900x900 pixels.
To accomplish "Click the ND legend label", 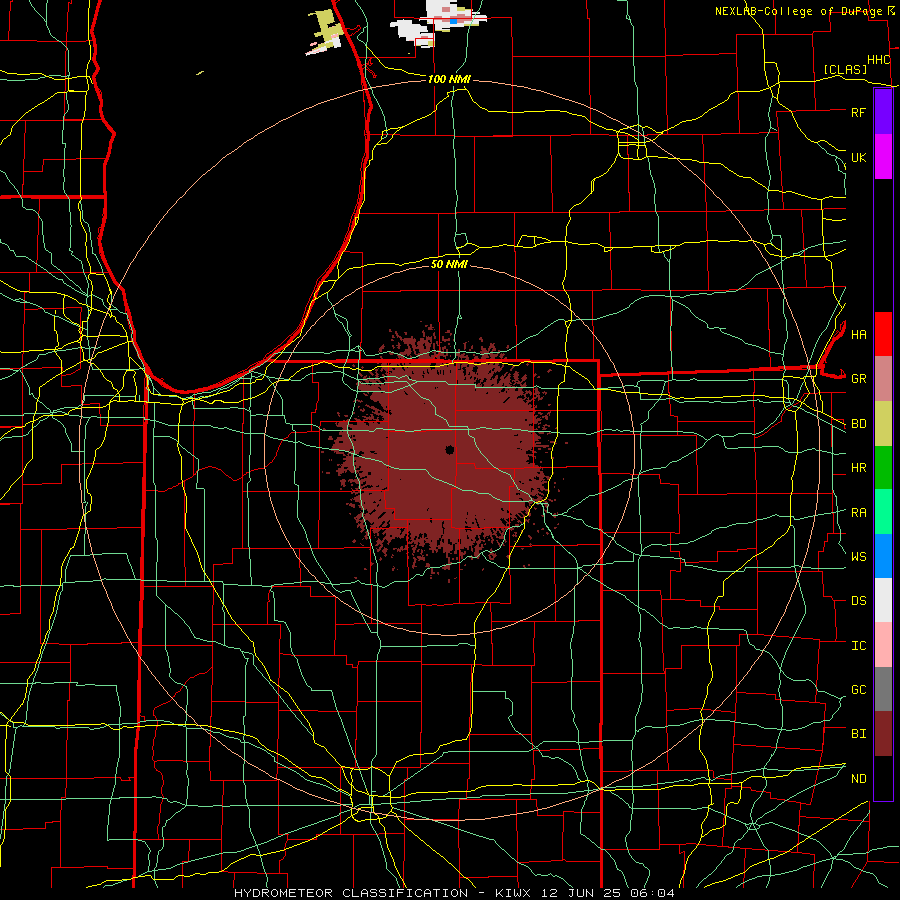I will tap(858, 778).
